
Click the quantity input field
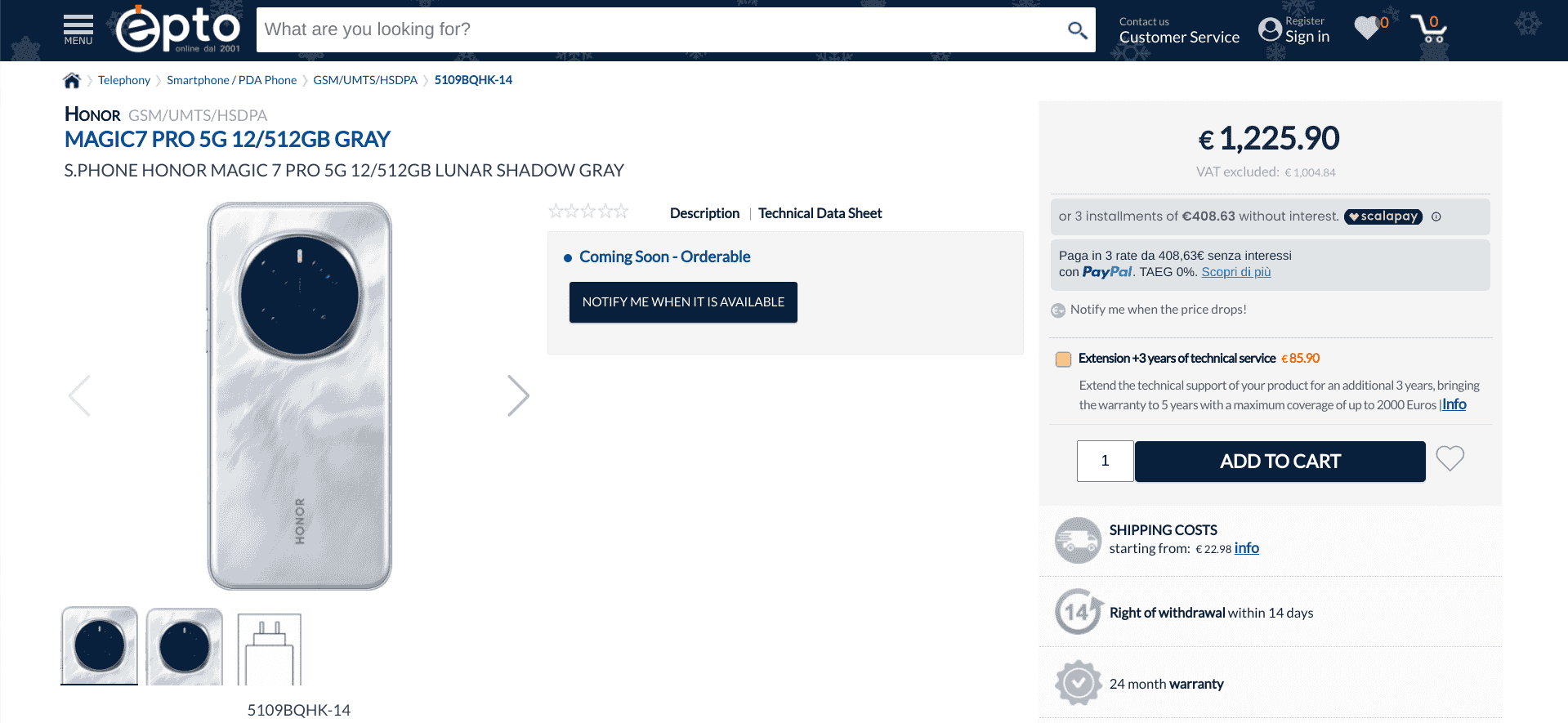(x=1105, y=462)
